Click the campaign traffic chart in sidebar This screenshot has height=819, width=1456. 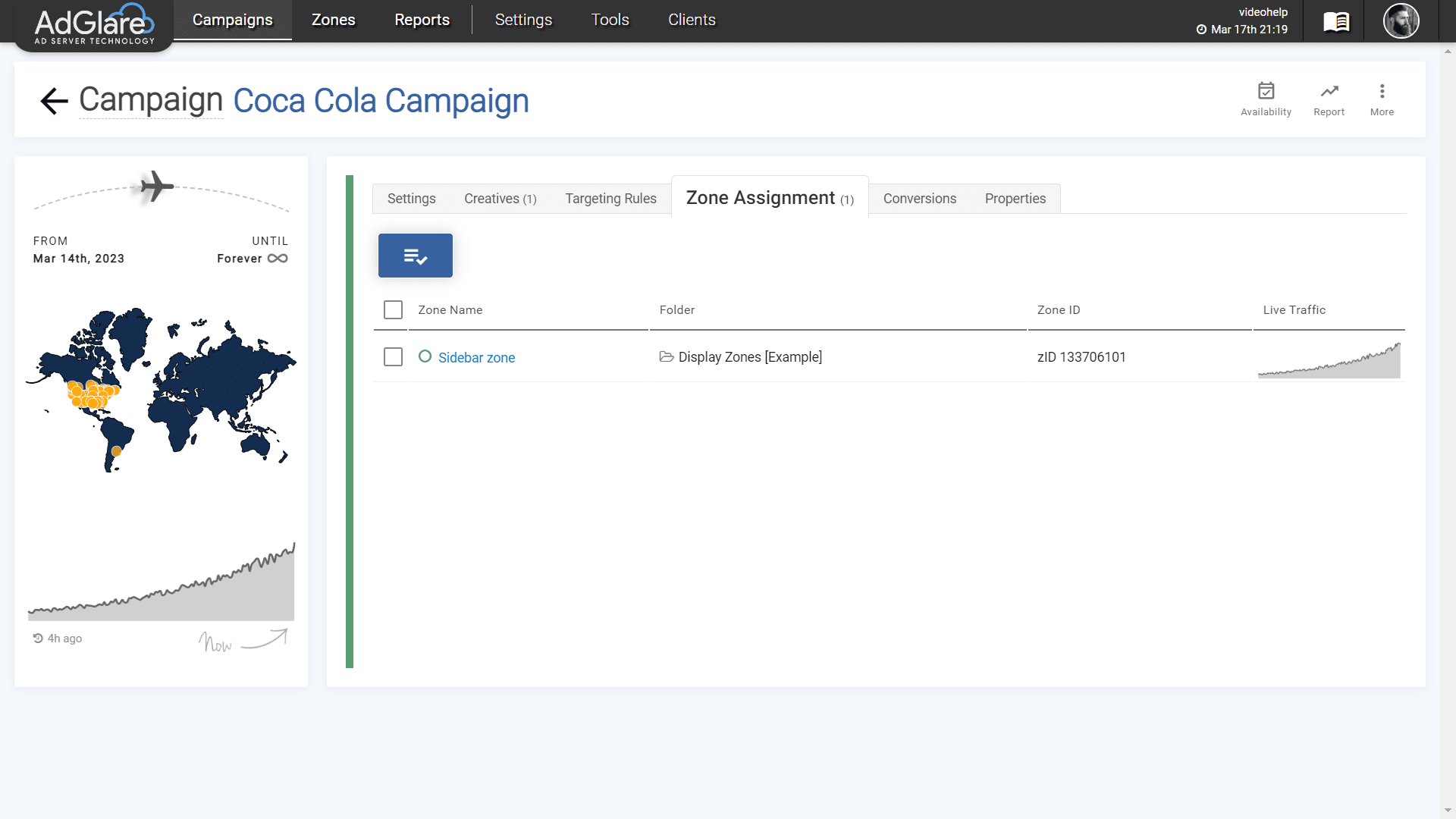(x=161, y=582)
